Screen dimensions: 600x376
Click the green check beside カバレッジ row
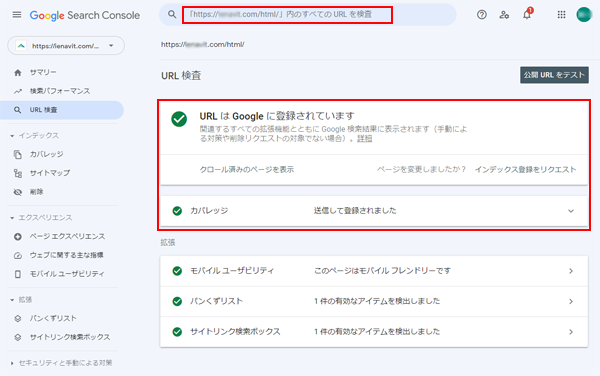177,211
